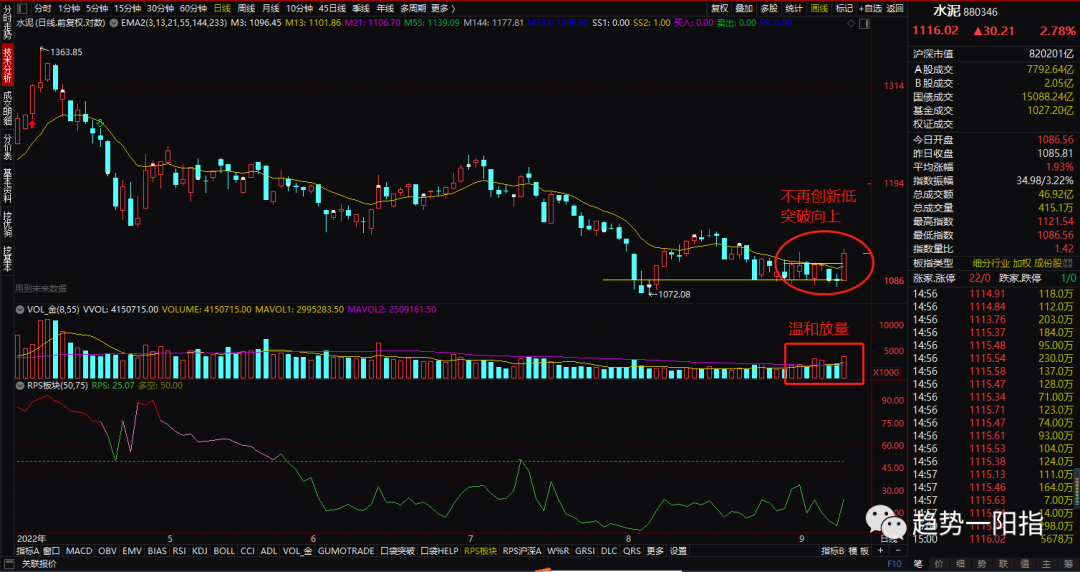Click 筹 tab at bottom right
The height and width of the screenshot is (572, 1080).
(x=1067, y=564)
